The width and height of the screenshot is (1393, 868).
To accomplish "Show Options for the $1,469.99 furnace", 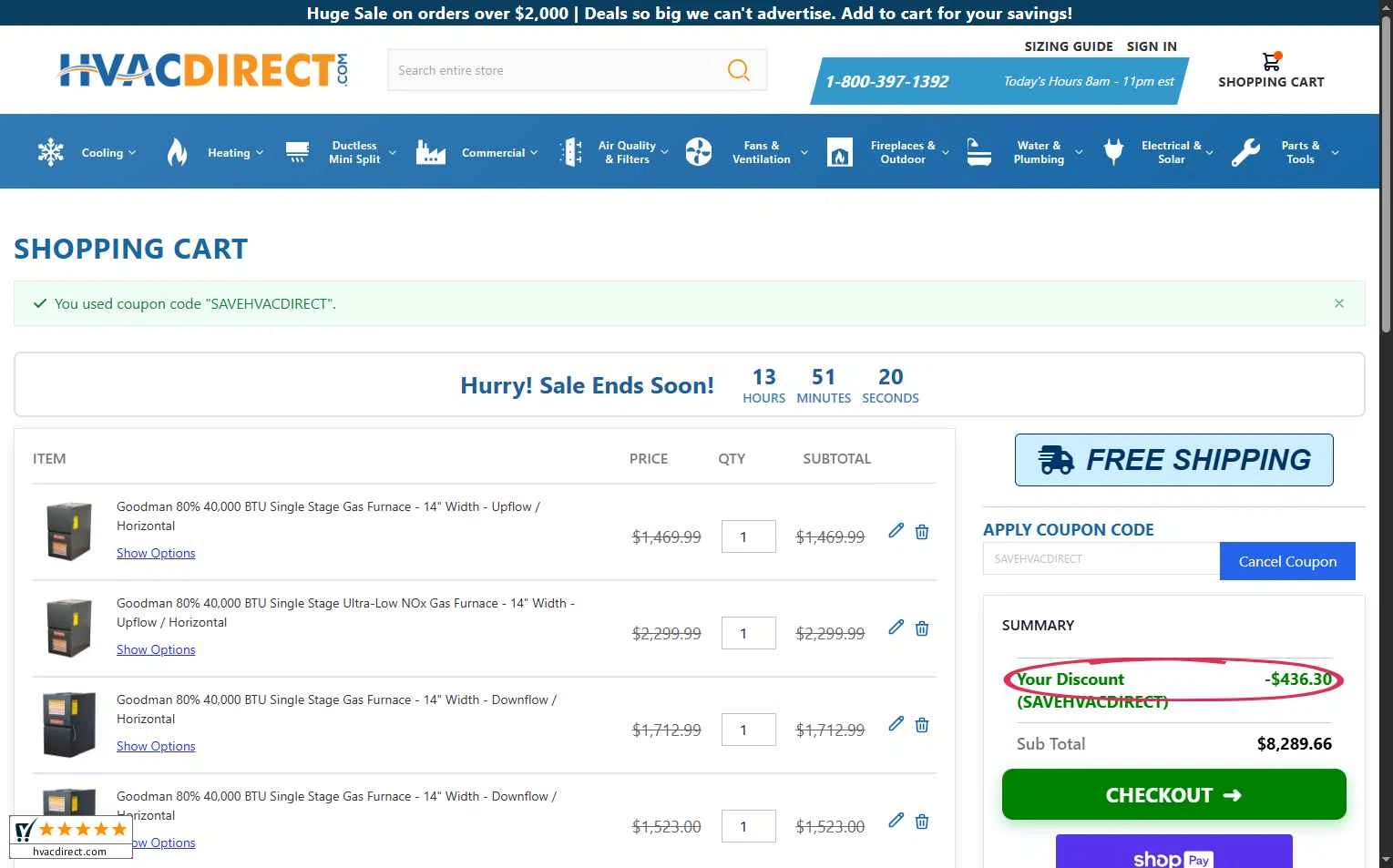I will [x=156, y=553].
